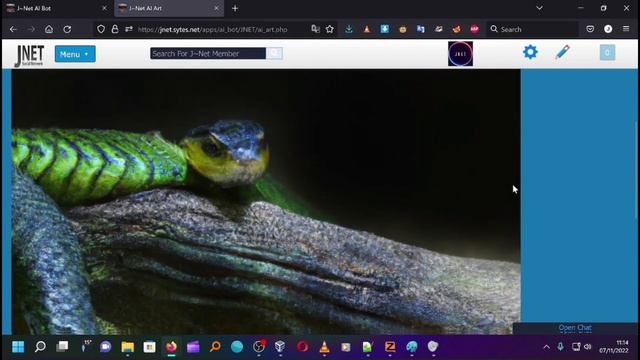This screenshot has height=360, width=640.
Task: Open Windows taskbar search
Action: pos(40,347)
